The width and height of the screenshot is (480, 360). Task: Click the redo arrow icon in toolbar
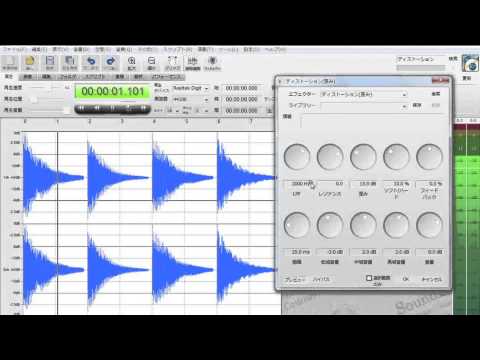110,62
